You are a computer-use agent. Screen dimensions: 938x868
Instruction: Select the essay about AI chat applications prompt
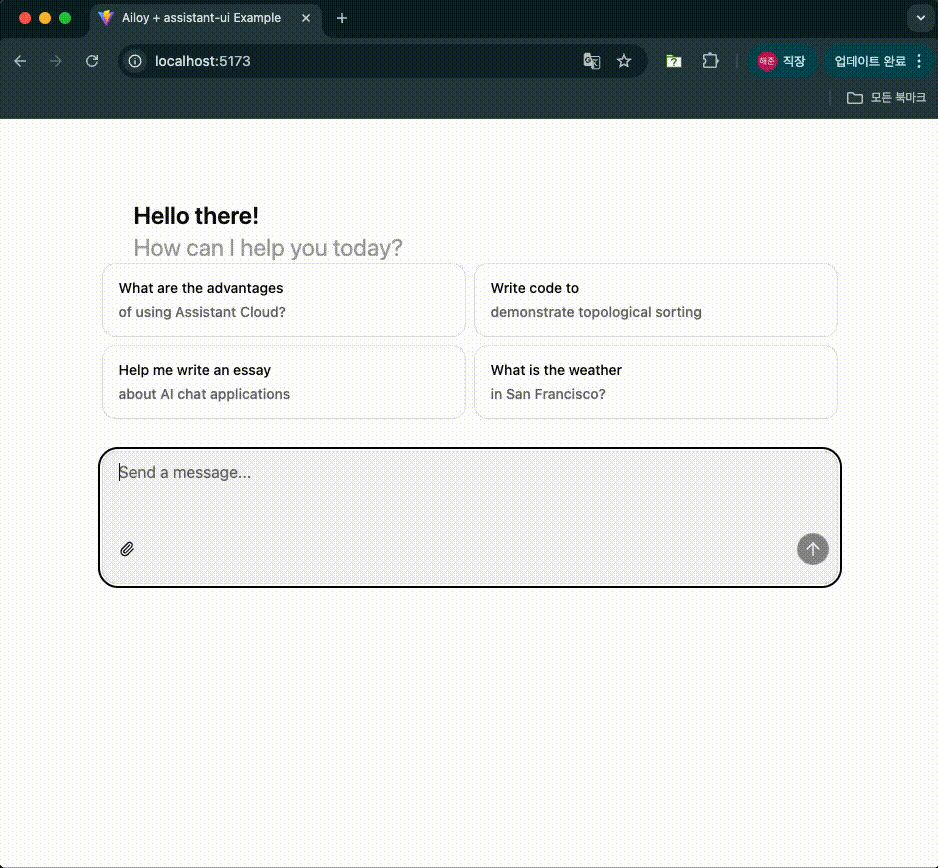(x=283, y=382)
